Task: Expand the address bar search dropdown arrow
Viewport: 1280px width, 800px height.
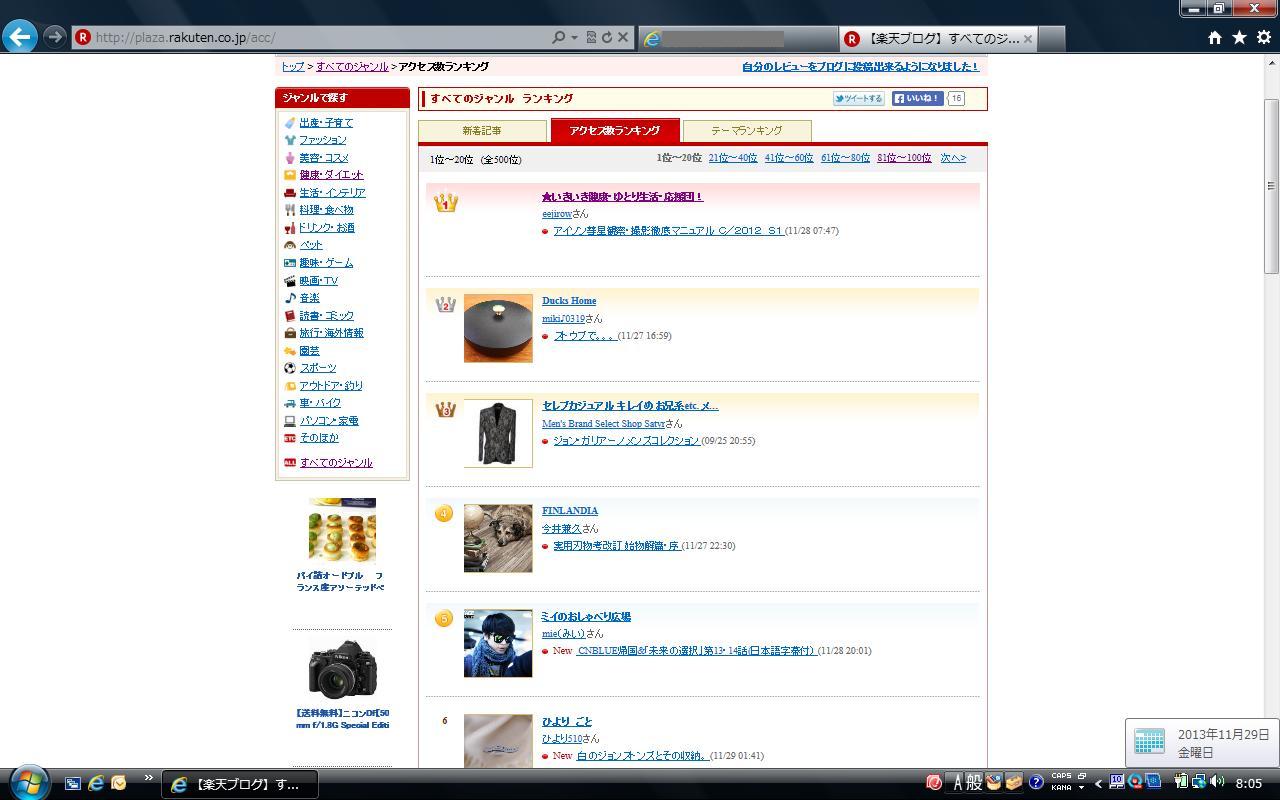Action: [x=574, y=37]
